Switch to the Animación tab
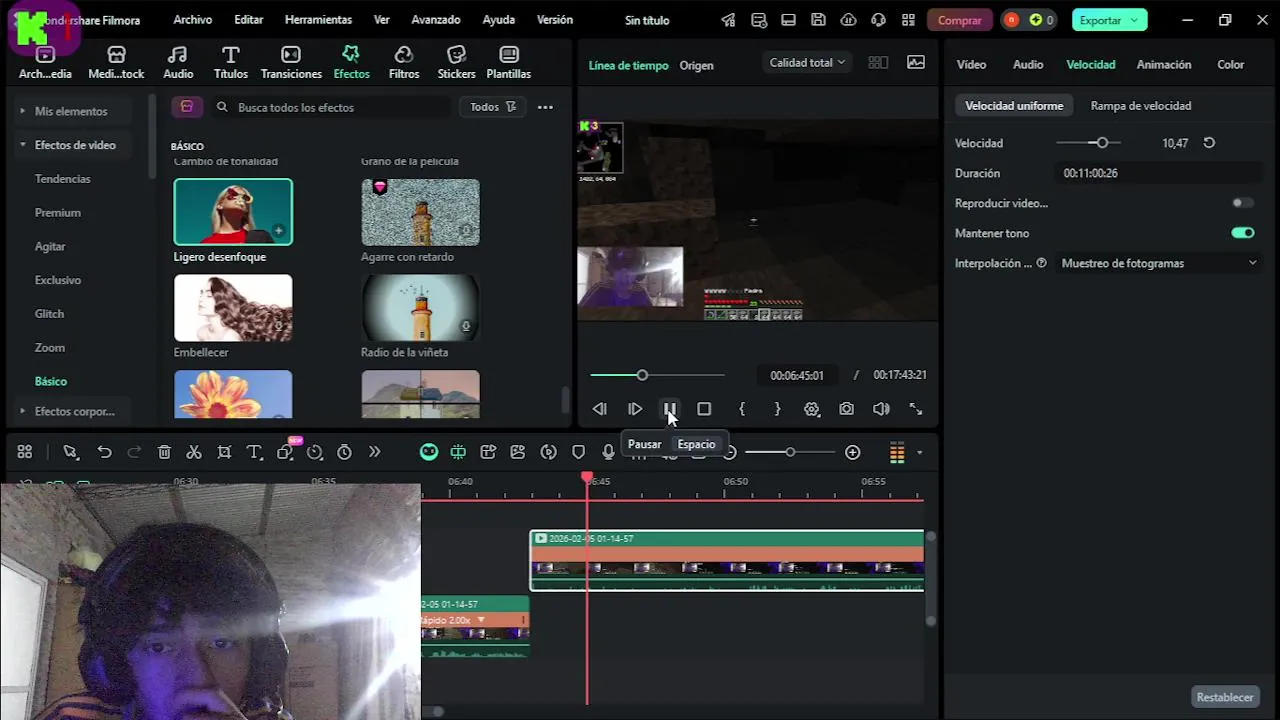 click(x=1164, y=64)
